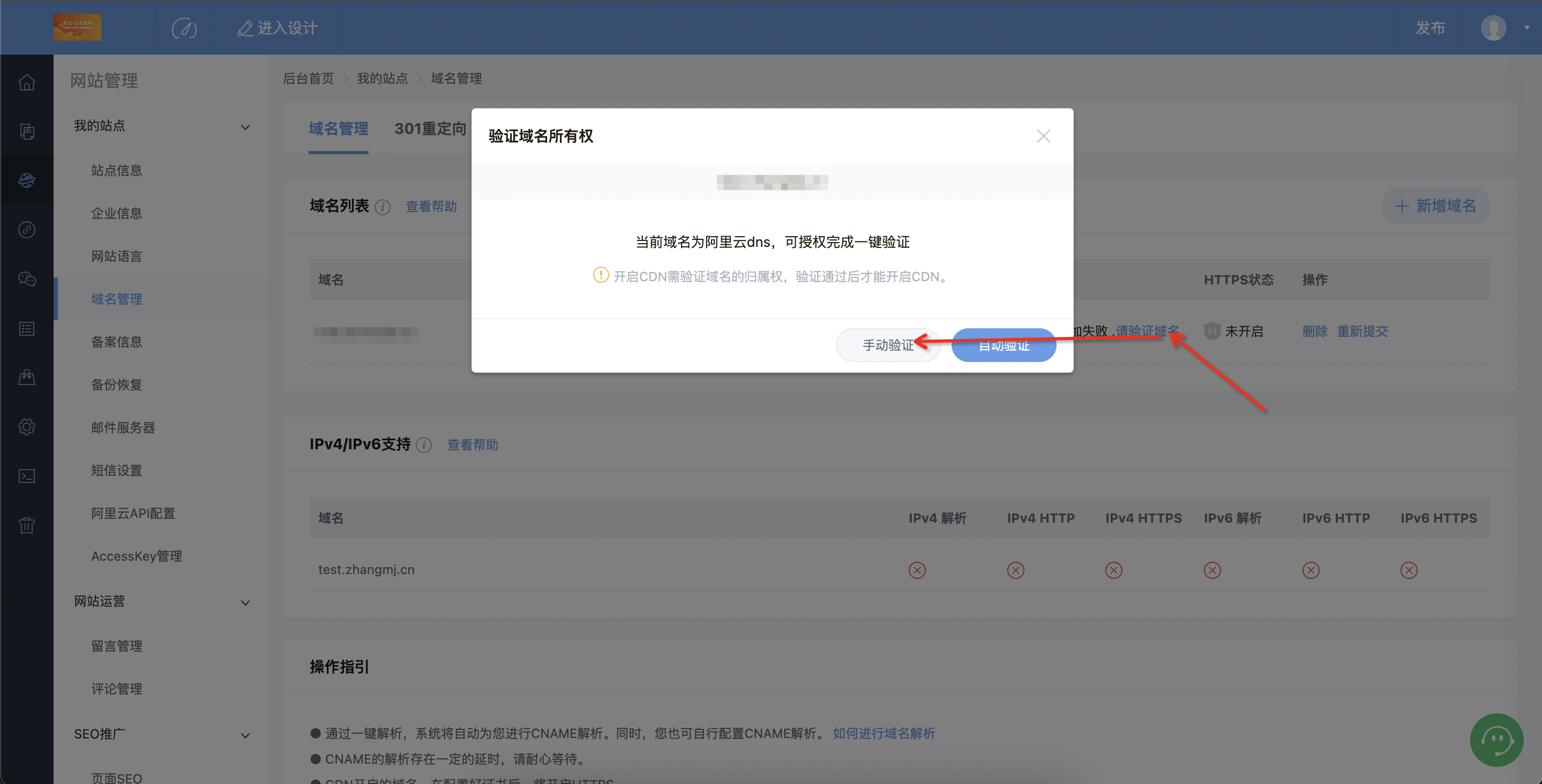Screen dimensions: 1542x784
Task: Click the test.zhangmj.cn domain cell
Action: point(366,570)
